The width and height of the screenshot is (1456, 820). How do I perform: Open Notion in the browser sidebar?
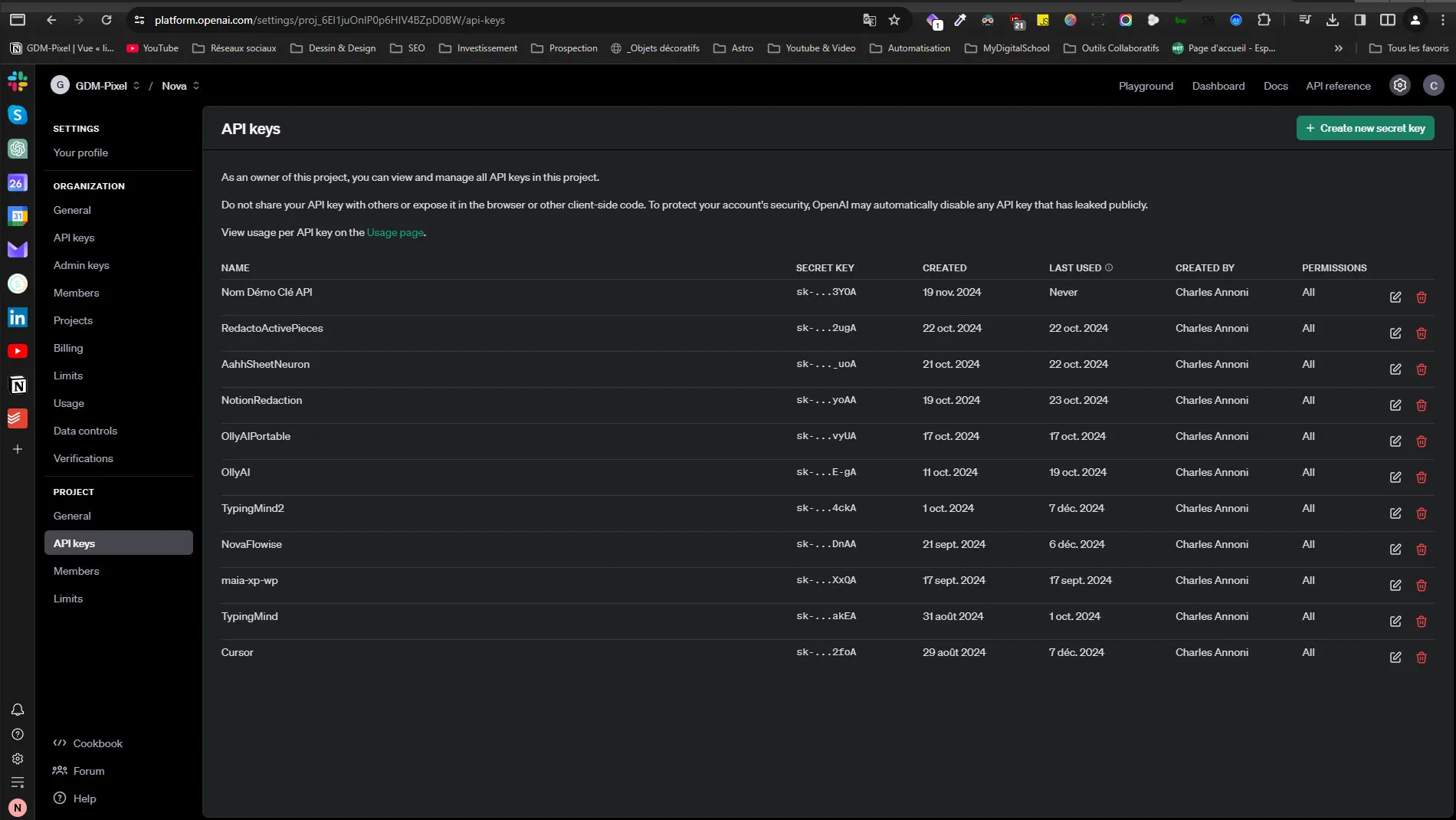(x=18, y=385)
